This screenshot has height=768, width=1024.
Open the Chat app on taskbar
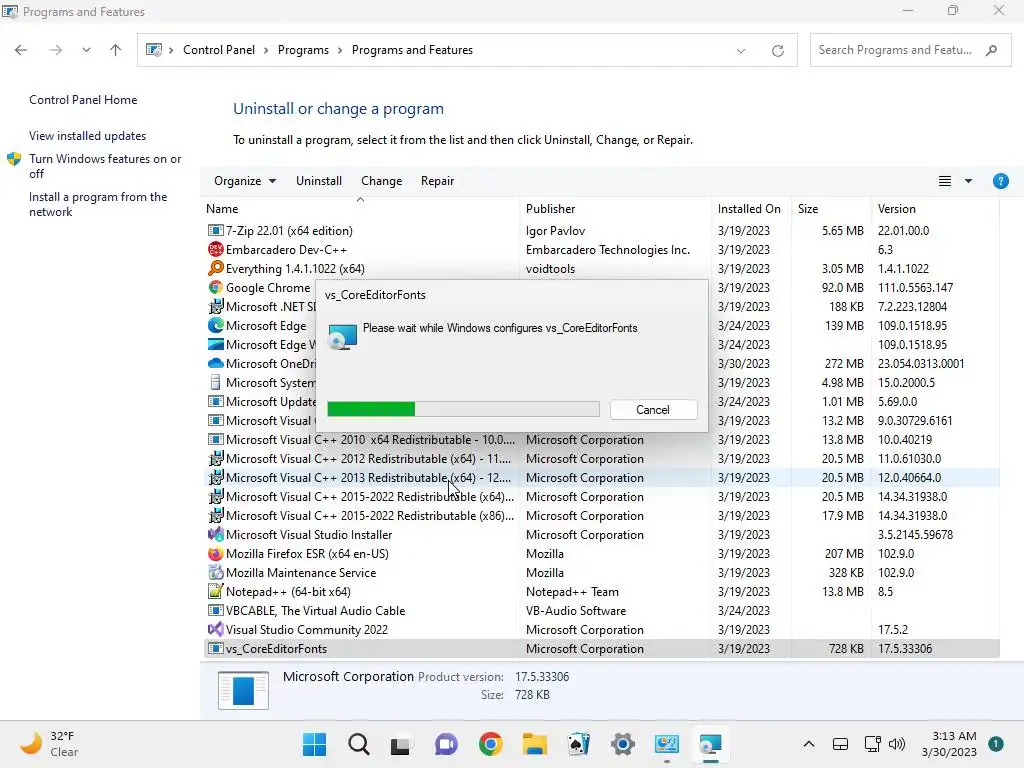[x=446, y=744]
